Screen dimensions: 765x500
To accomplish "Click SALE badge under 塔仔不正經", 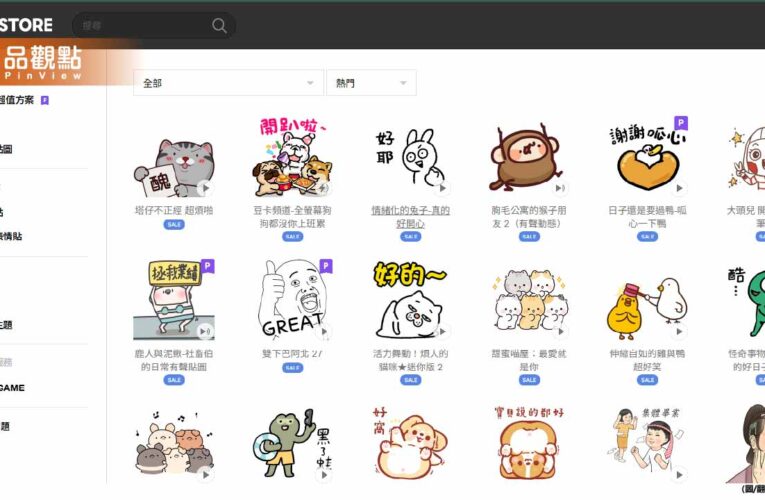I will (174, 224).
